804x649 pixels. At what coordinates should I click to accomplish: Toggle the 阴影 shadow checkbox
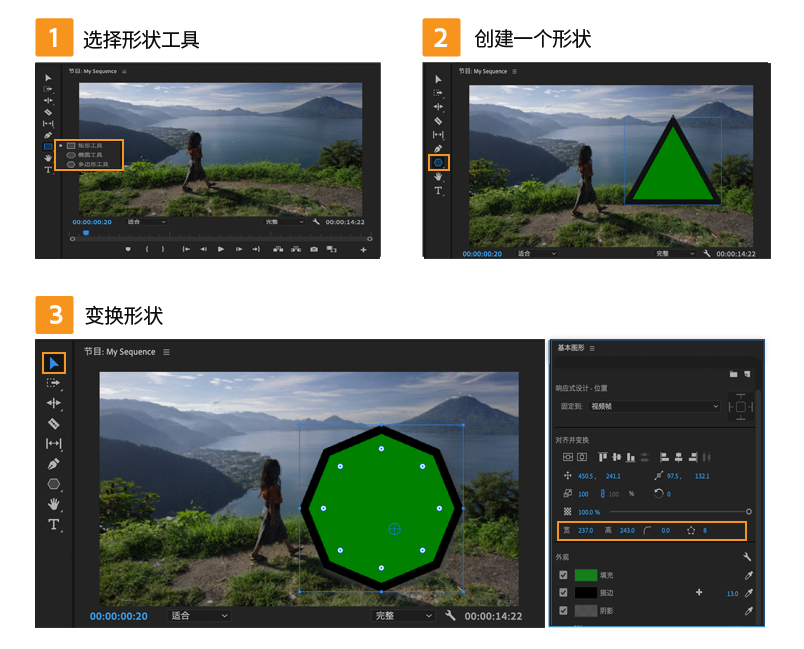coord(563,610)
